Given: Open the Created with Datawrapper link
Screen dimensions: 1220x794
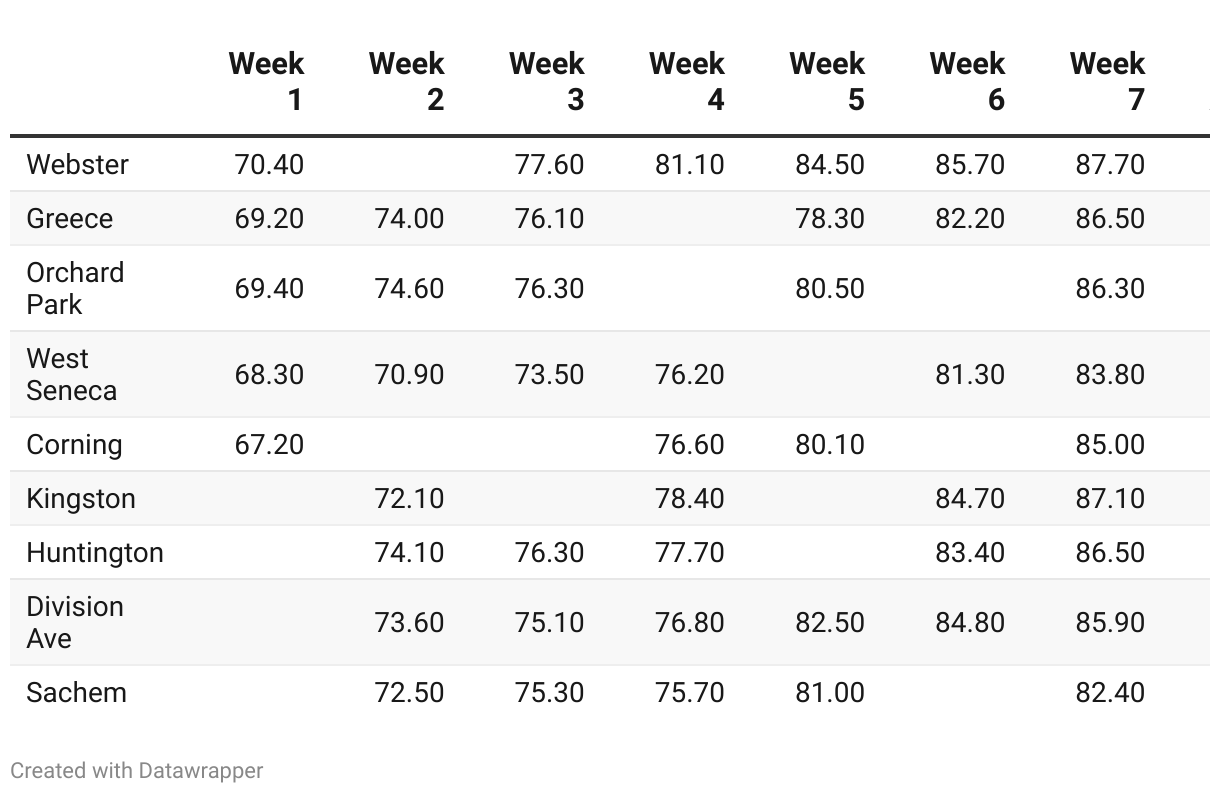Looking at the screenshot, I should [x=137, y=771].
